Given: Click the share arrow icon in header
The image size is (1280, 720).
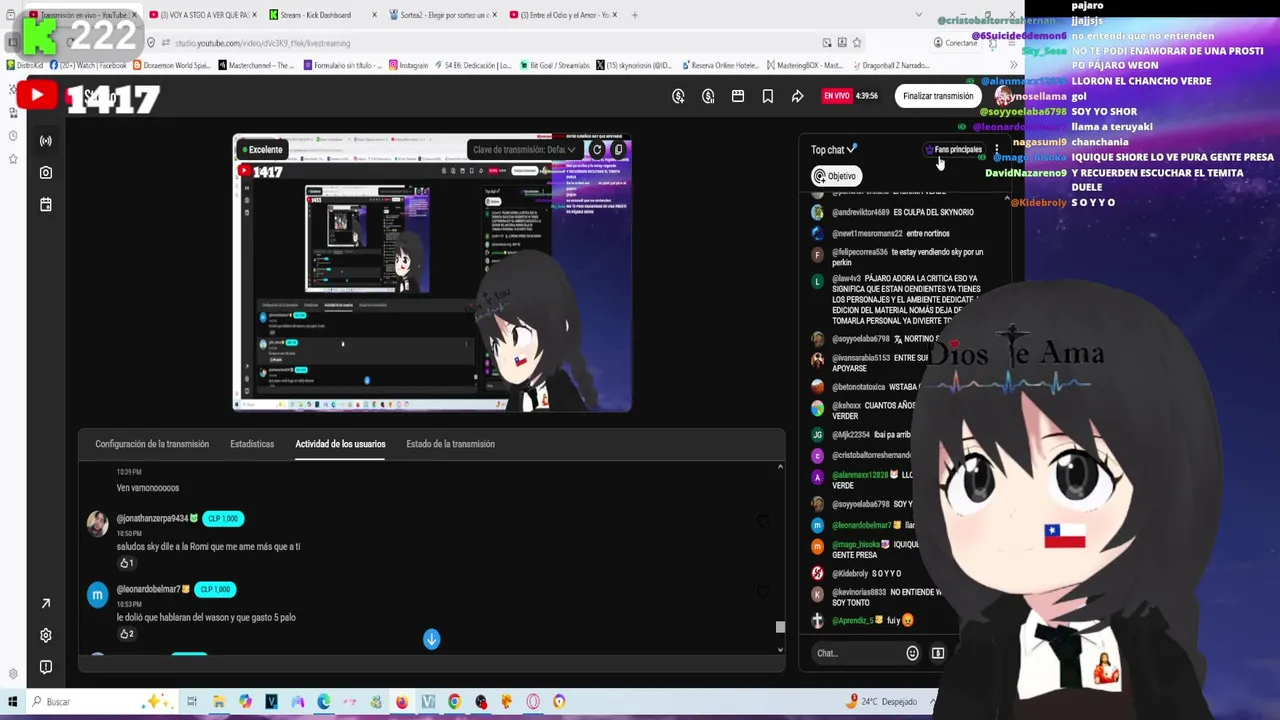Looking at the screenshot, I should point(797,96).
